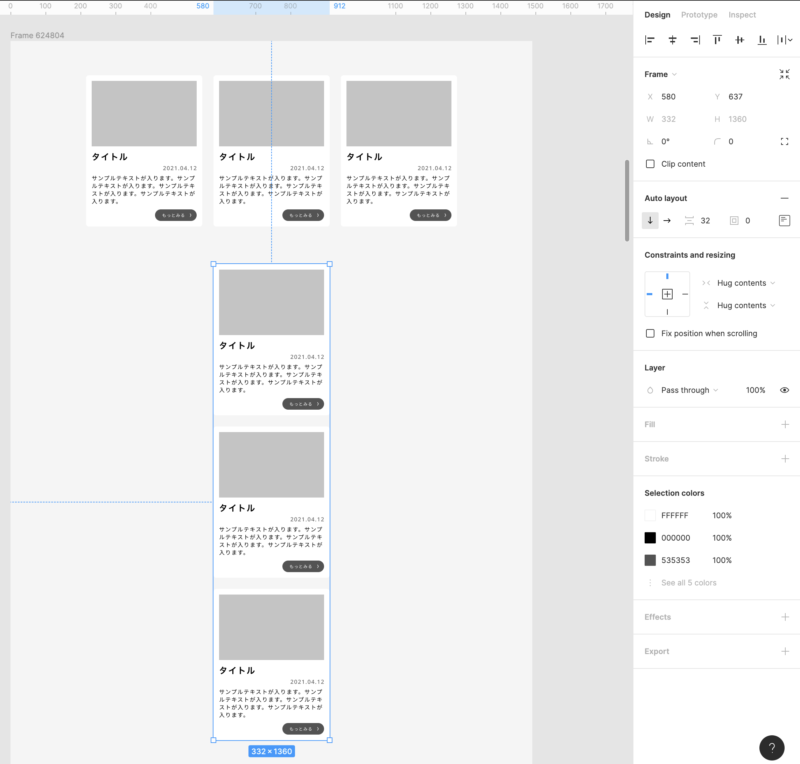Click the See all 5 colors link

click(688, 583)
